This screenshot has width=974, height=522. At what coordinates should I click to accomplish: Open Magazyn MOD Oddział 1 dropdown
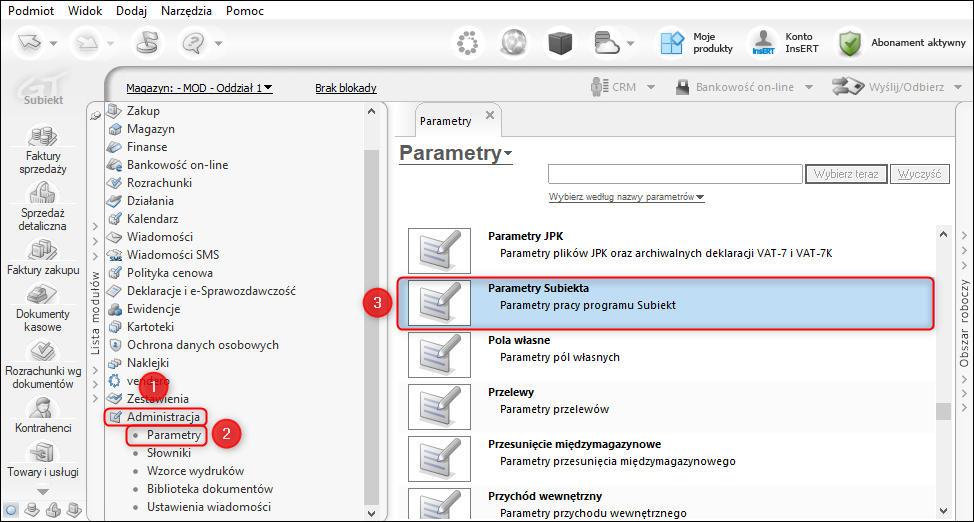(x=199, y=88)
